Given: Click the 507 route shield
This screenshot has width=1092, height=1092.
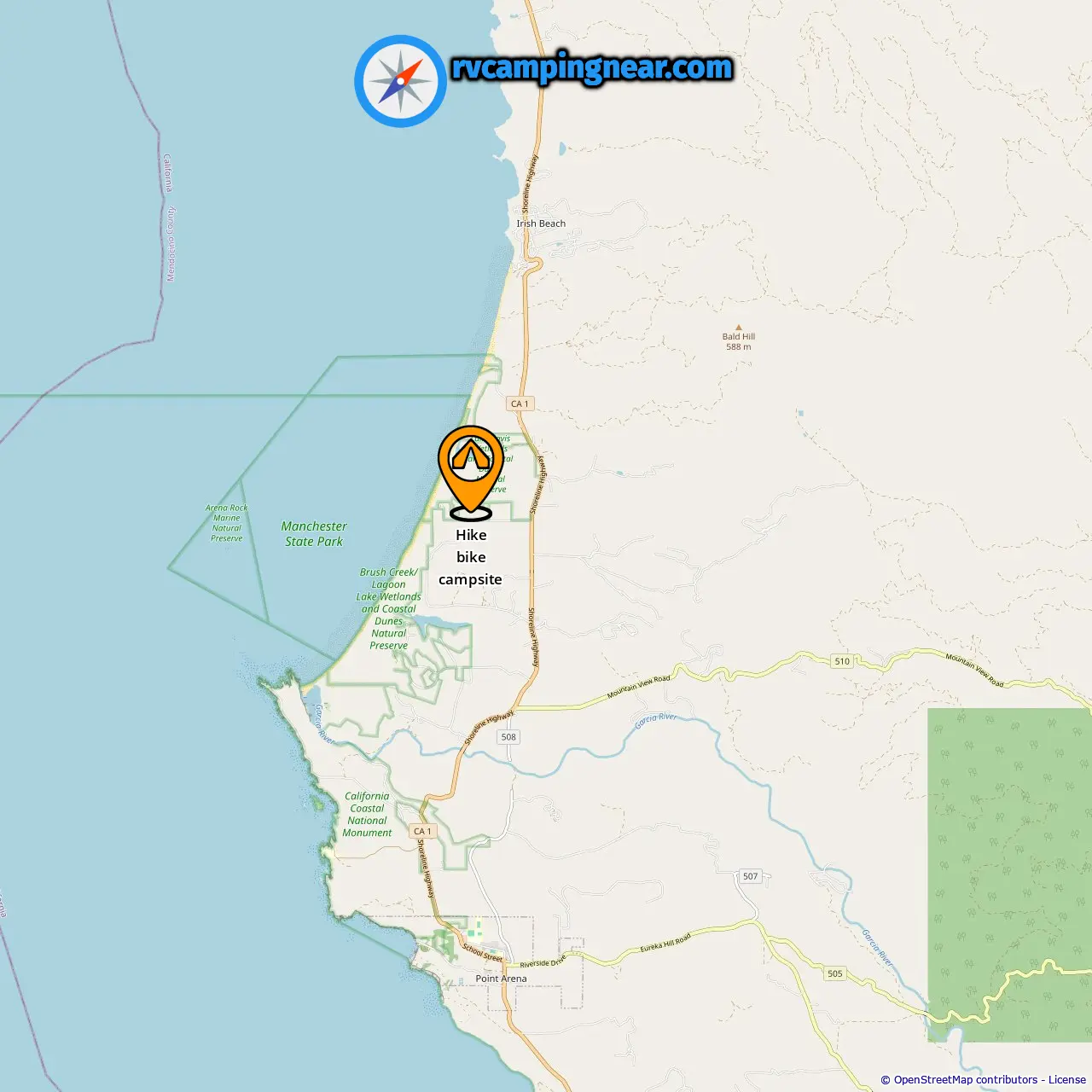Looking at the screenshot, I should point(750,876).
